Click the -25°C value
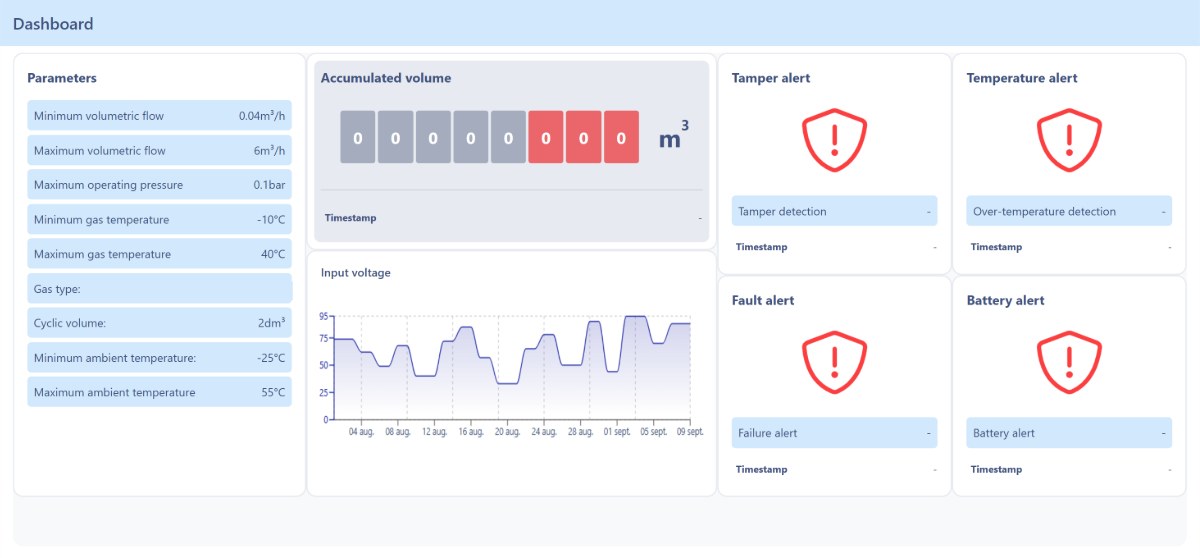This screenshot has height=558, width=1200. pos(271,357)
